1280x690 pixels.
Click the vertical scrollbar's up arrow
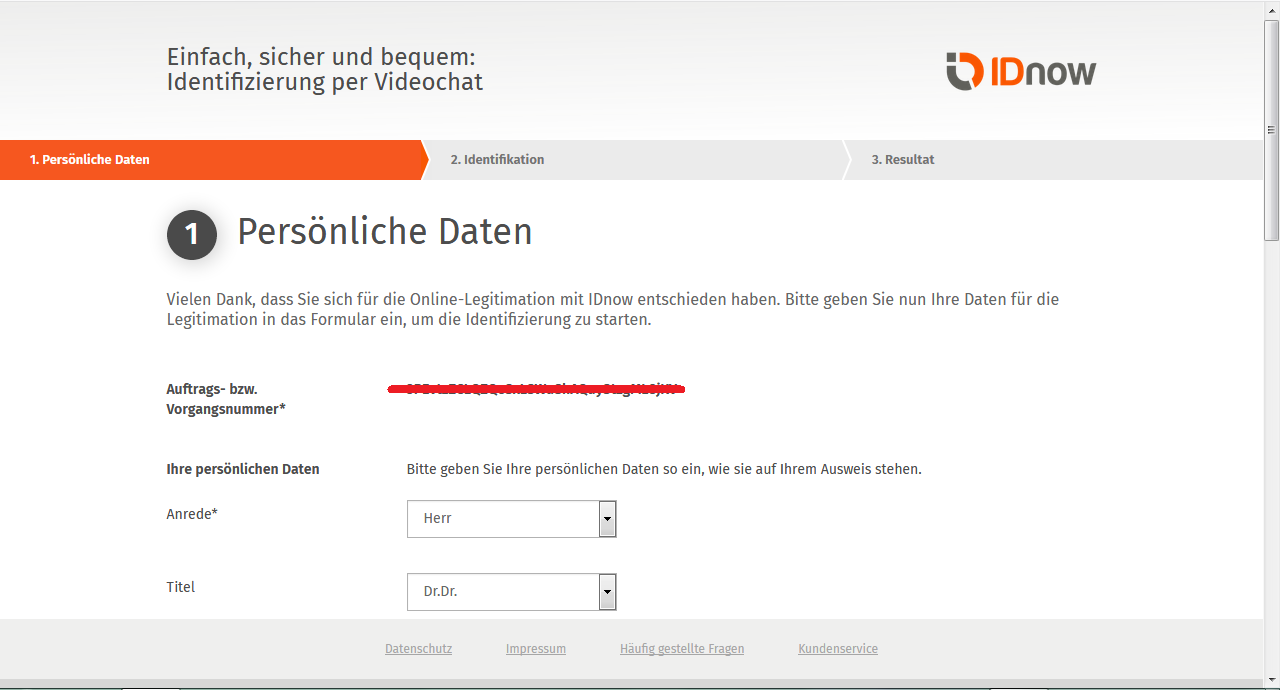coord(1272,7)
